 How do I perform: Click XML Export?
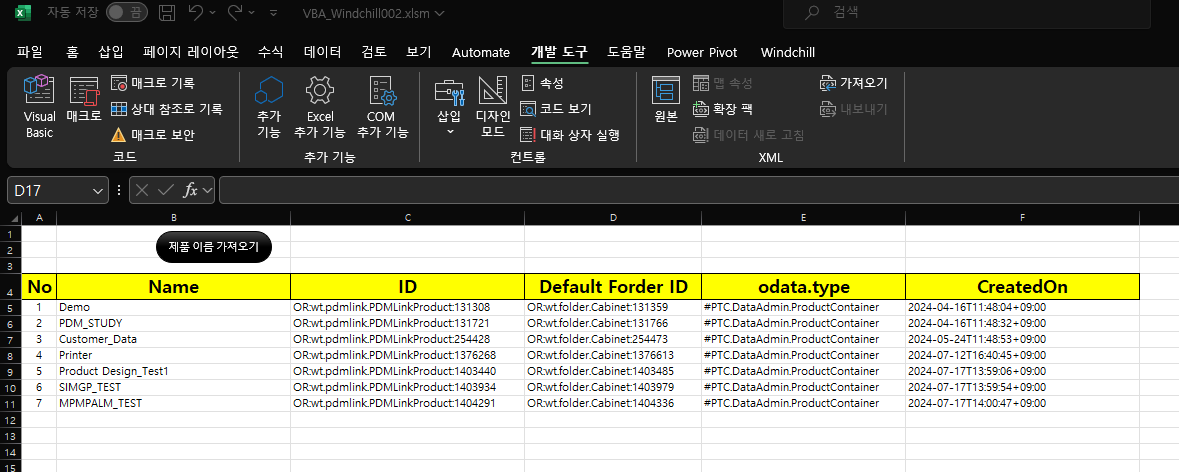click(x=853, y=109)
